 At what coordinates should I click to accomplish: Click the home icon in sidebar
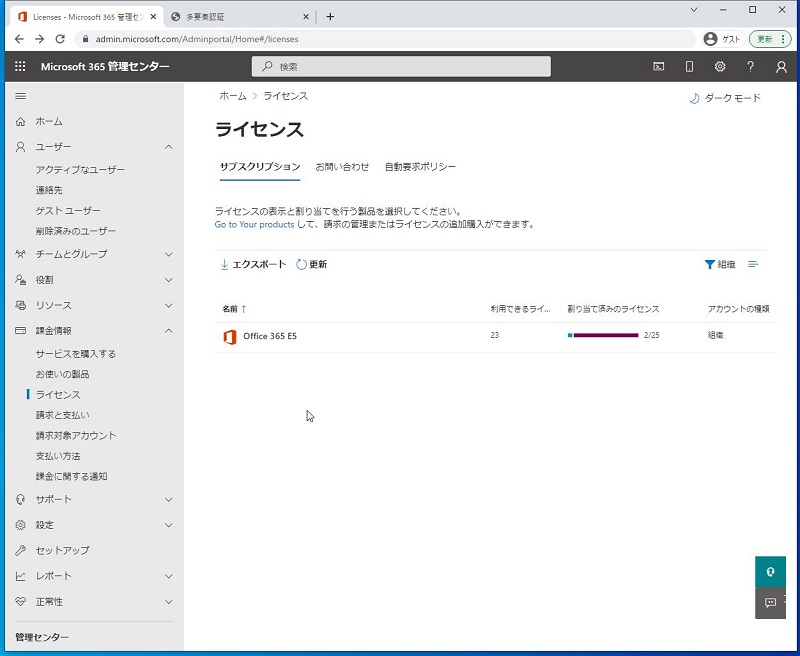point(20,121)
